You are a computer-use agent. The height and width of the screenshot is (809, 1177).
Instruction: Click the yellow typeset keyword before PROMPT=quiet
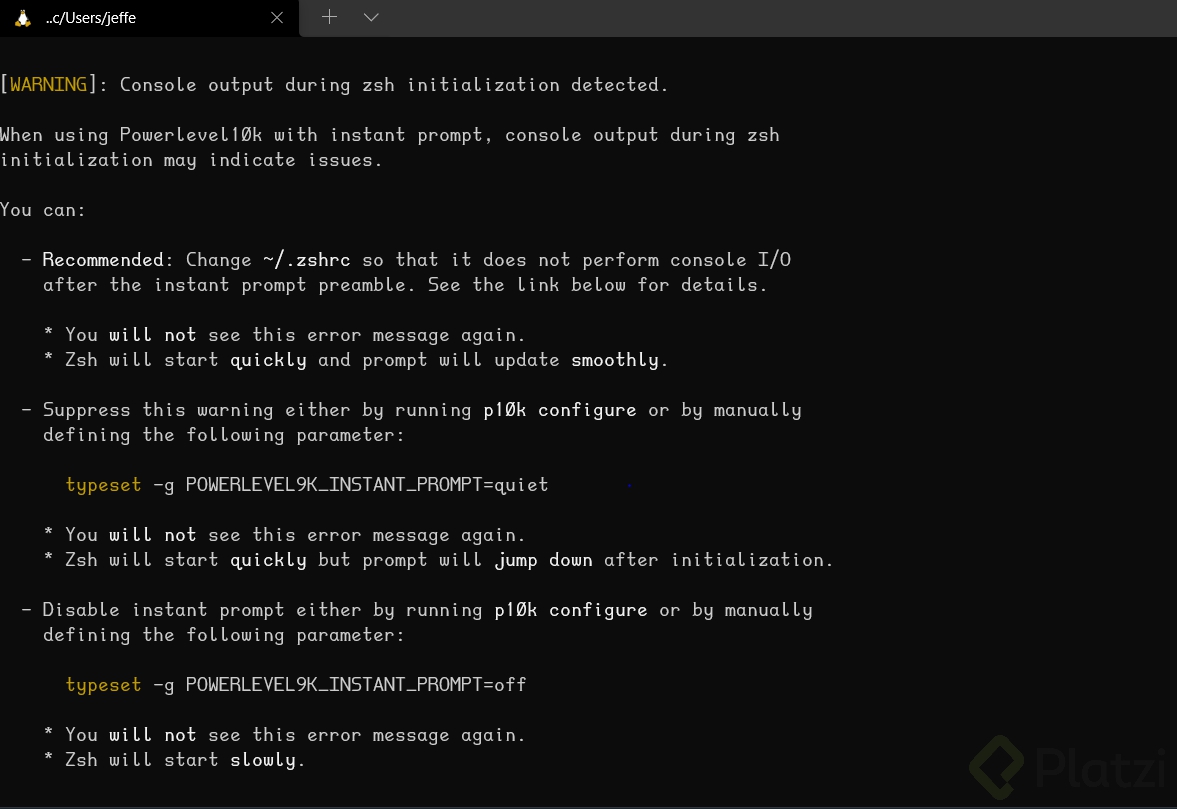(104, 486)
